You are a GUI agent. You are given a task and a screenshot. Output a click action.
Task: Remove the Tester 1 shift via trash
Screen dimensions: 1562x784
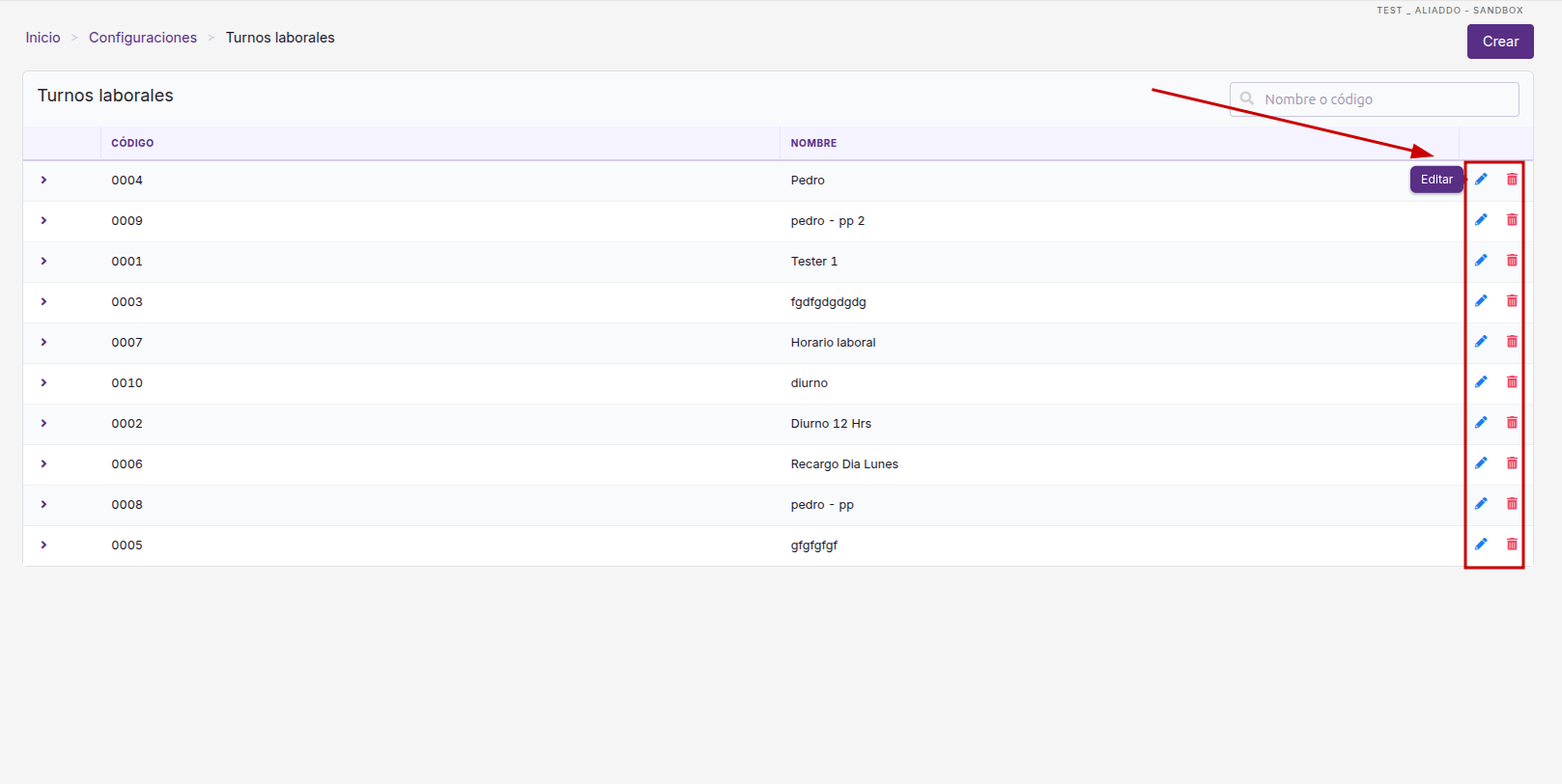click(1512, 261)
